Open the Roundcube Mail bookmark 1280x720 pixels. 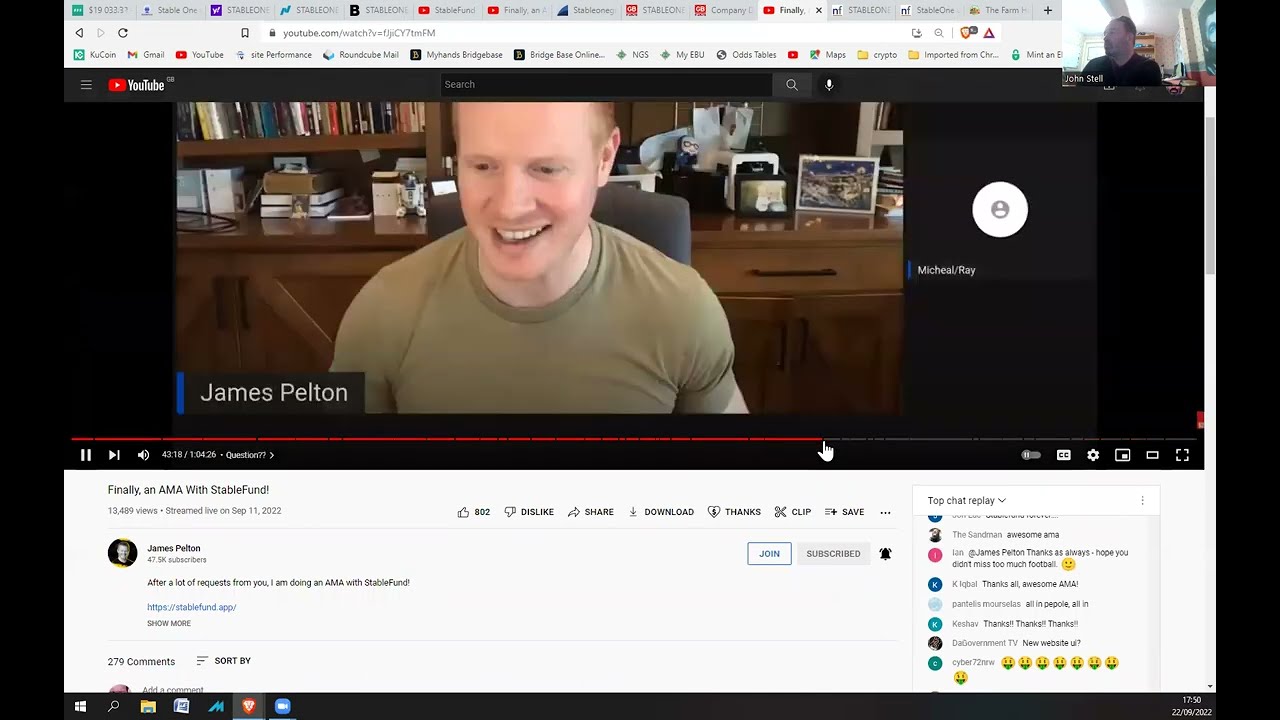tap(361, 55)
